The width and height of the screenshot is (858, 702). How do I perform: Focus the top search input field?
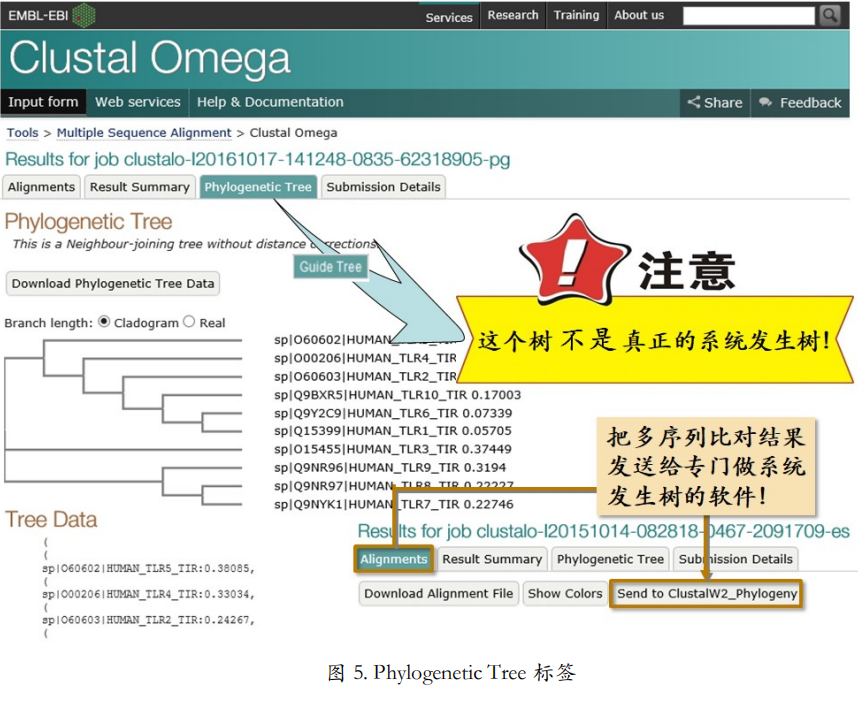click(749, 16)
